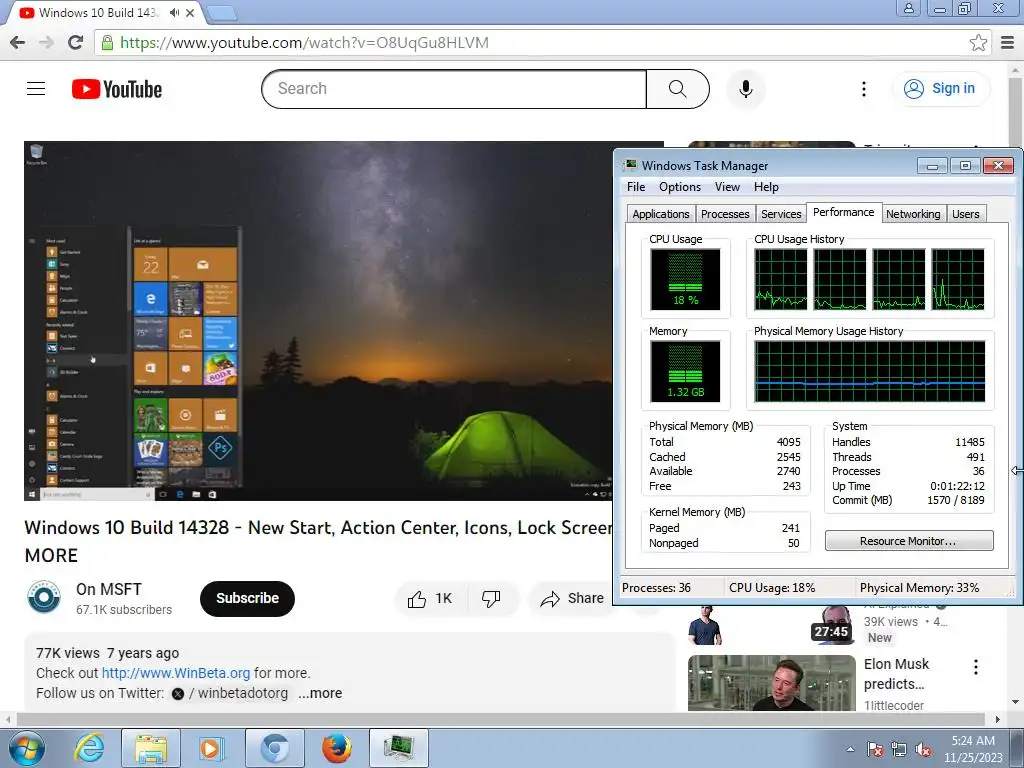Click the browser back arrow
The width and height of the screenshot is (1024, 768).
(18, 42)
